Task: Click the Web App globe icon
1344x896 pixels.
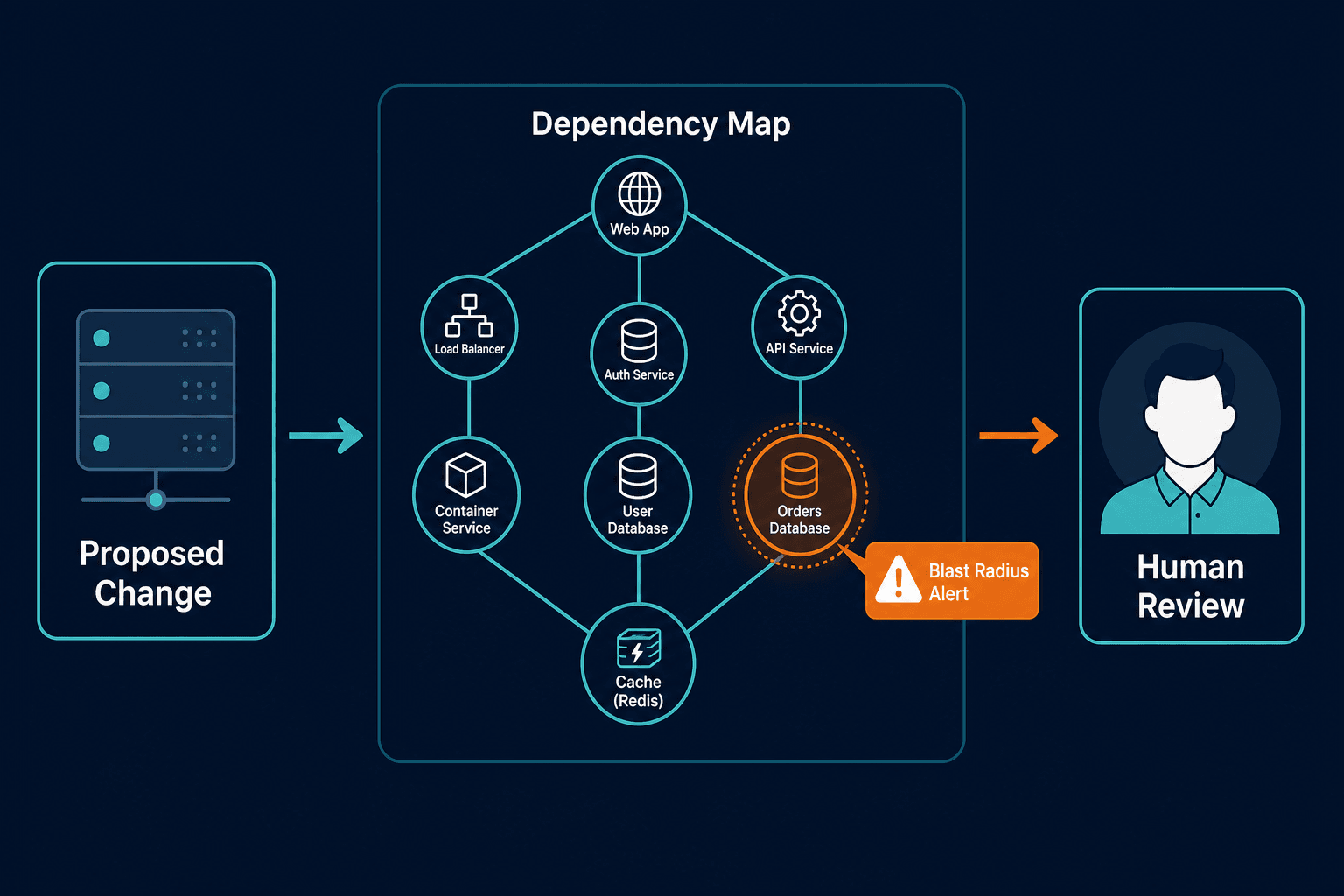Action: pos(640,193)
